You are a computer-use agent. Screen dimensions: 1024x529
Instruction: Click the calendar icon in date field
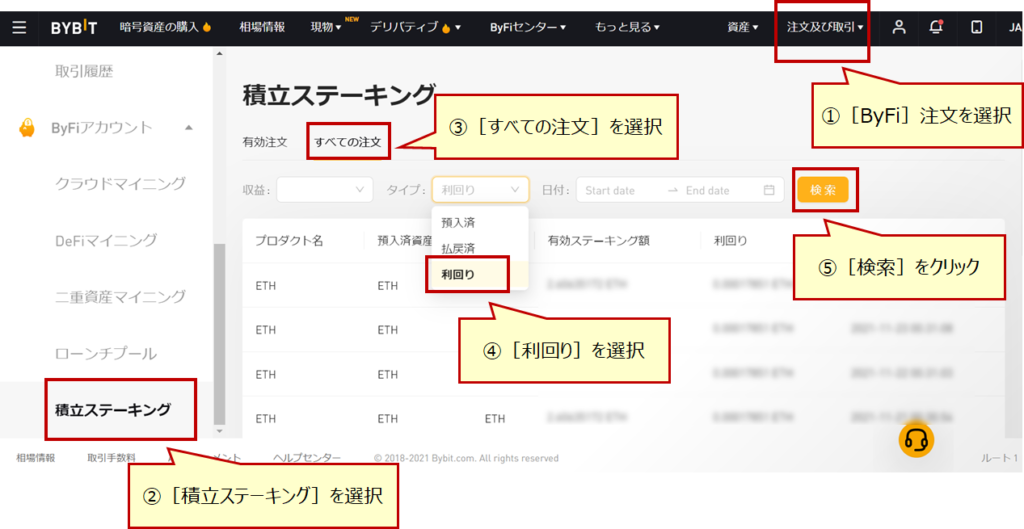769,190
